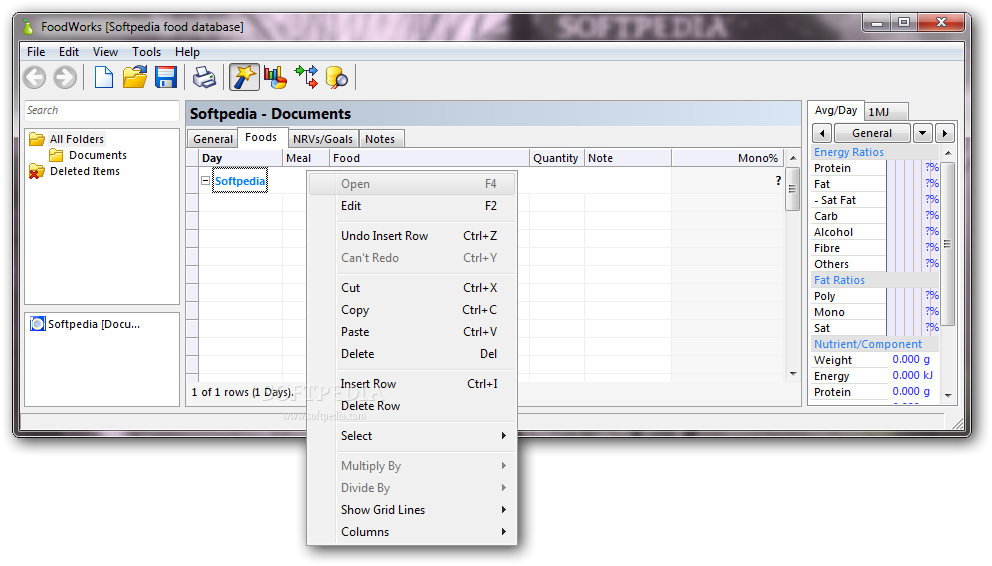Choose Insert Row in the context menu
Viewport: 992px width, 566px height.
click(412, 384)
